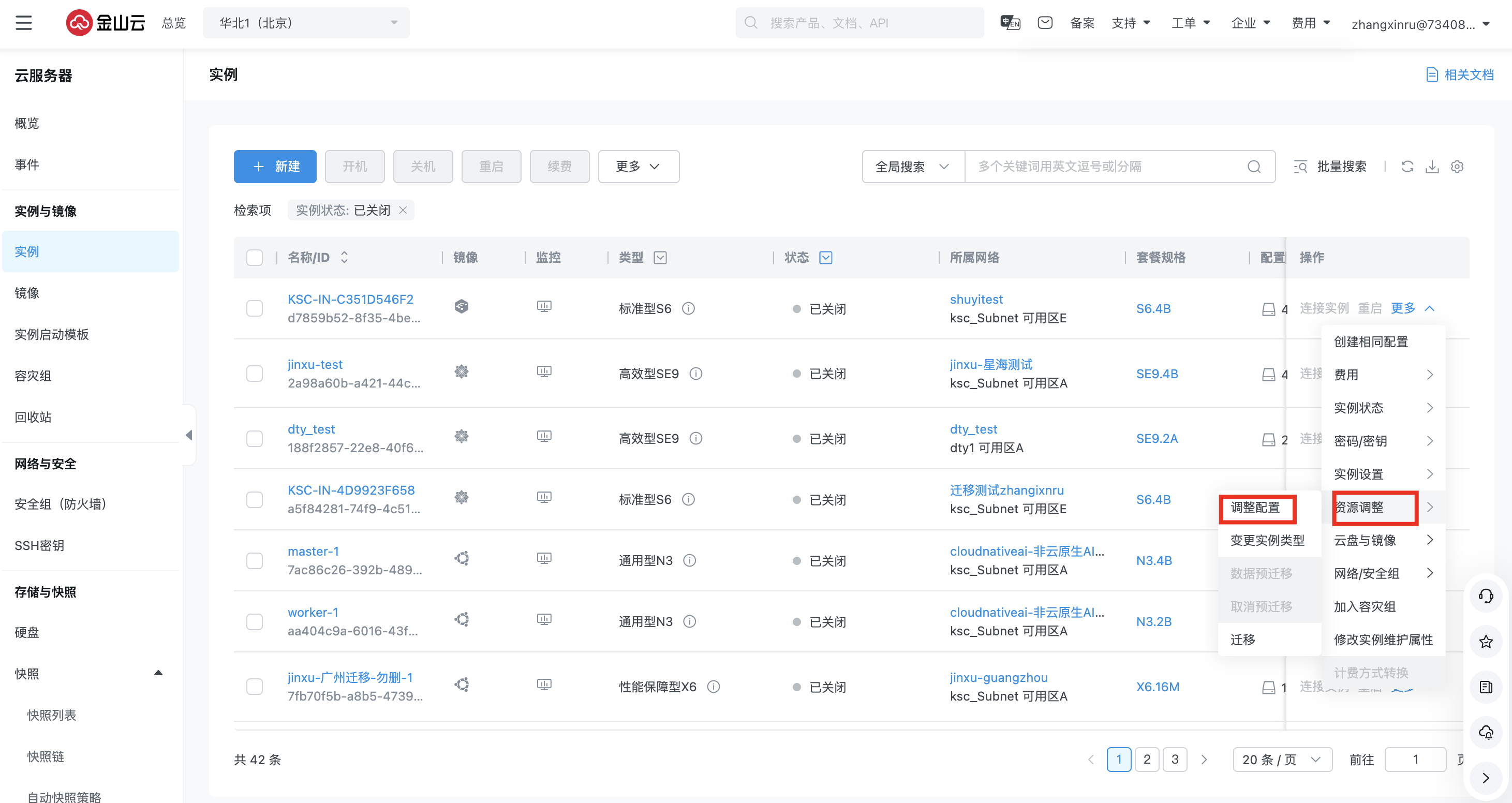Tick the checkbox for master-1
Viewport: 1512px width, 803px height.
(254, 560)
